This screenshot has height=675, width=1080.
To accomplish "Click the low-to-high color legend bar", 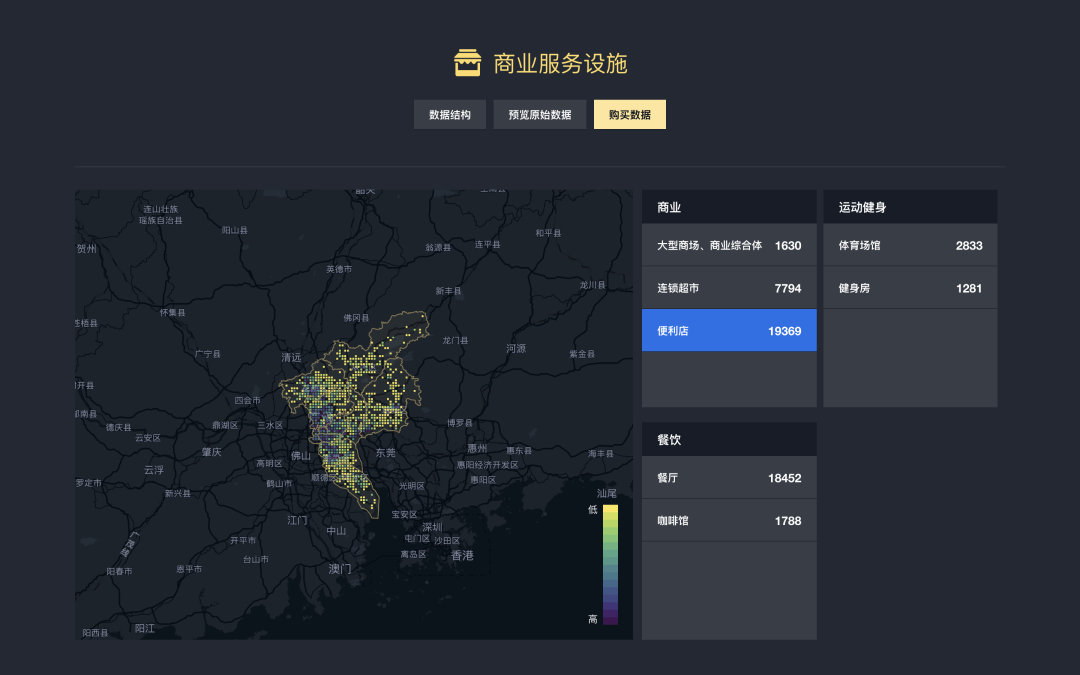I will click(610, 565).
